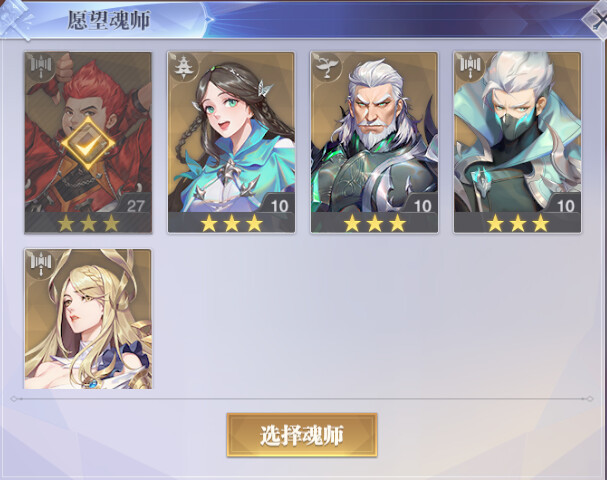Image resolution: width=607 pixels, height=480 pixels.
Task: Click class icon on blonde woman card
Action: click(41, 264)
